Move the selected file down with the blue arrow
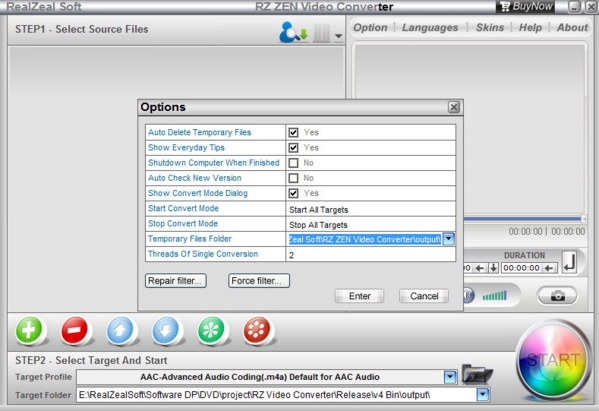599x411 pixels. coord(166,330)
